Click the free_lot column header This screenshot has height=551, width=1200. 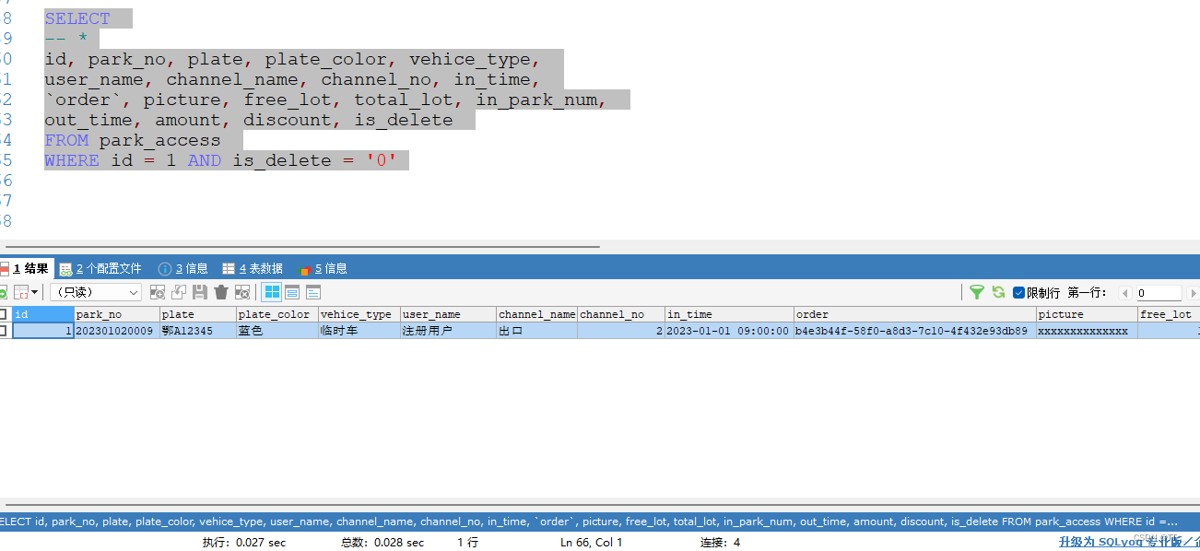pos(1169,314)
